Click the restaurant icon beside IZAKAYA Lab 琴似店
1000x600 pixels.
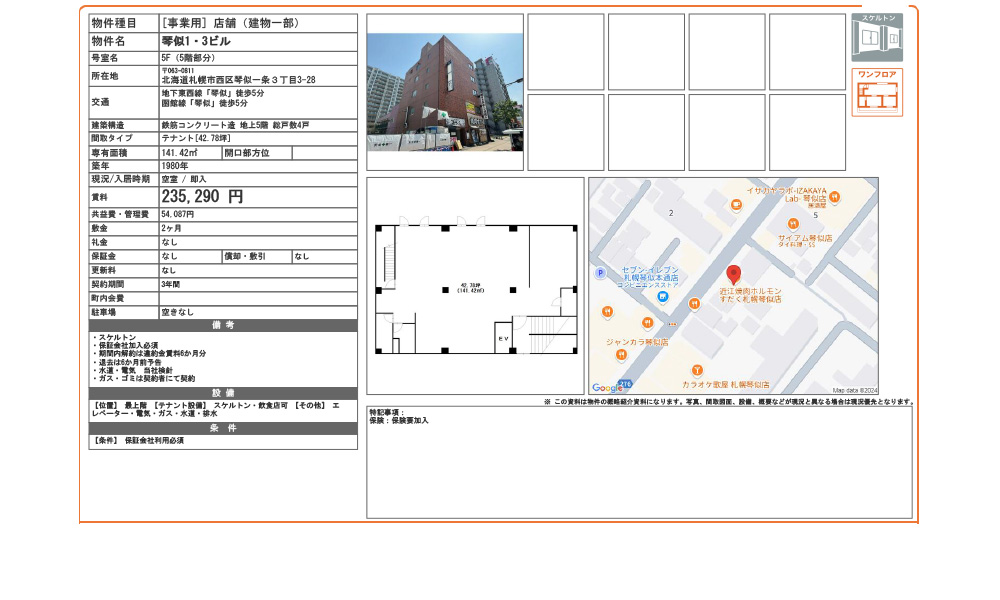tap(837, 196)
